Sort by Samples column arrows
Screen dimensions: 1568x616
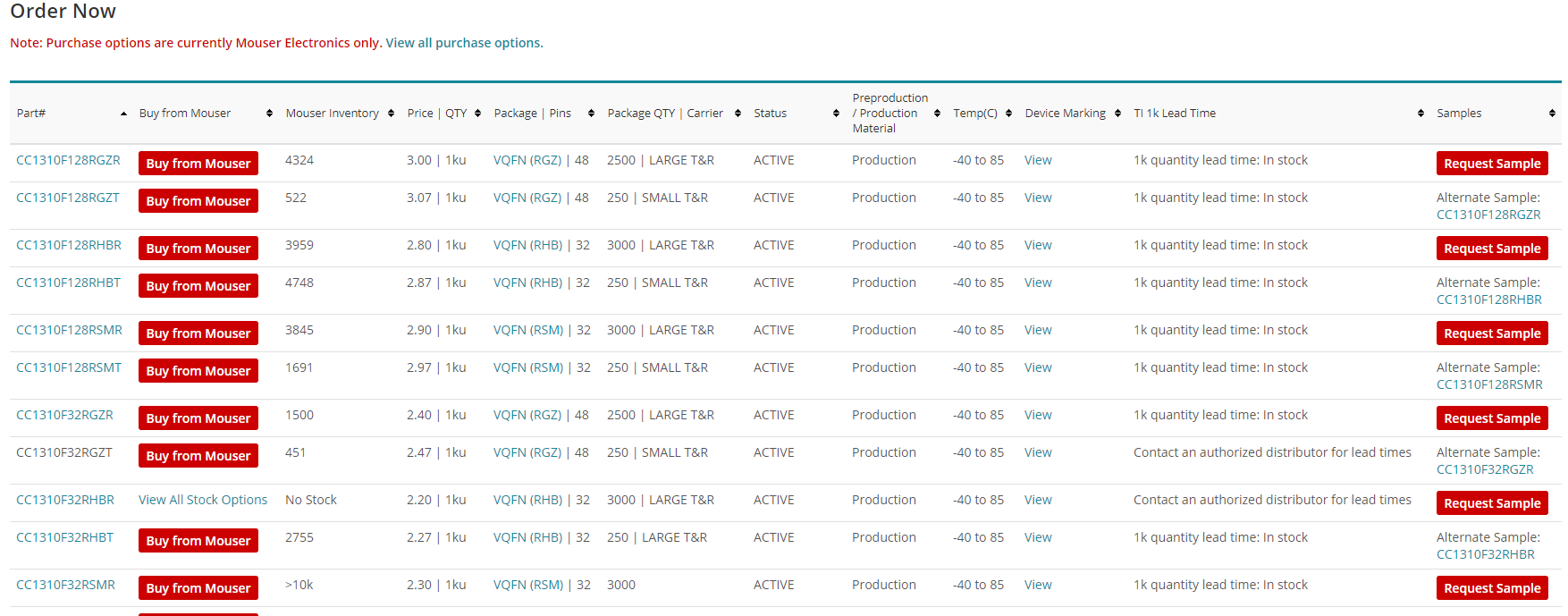(x=1552, y=114)
